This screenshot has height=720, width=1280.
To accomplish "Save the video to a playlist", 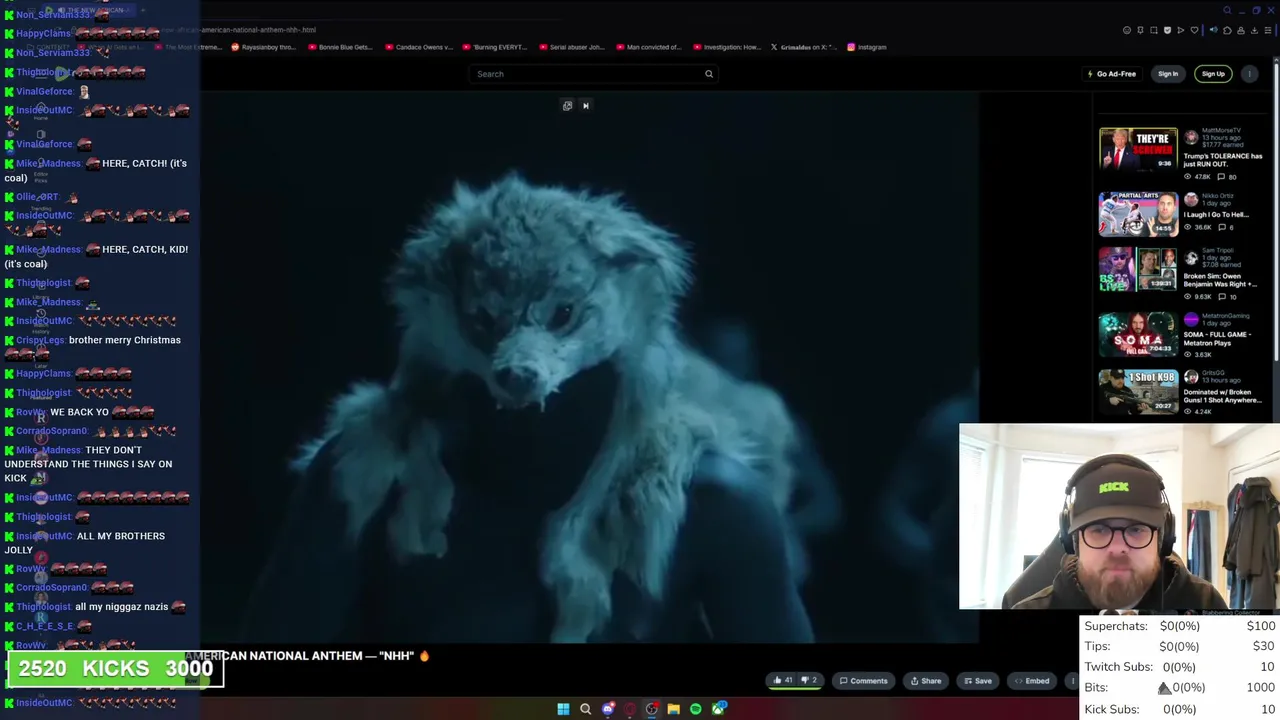I will pyautogui.click(x=977, y=681).
